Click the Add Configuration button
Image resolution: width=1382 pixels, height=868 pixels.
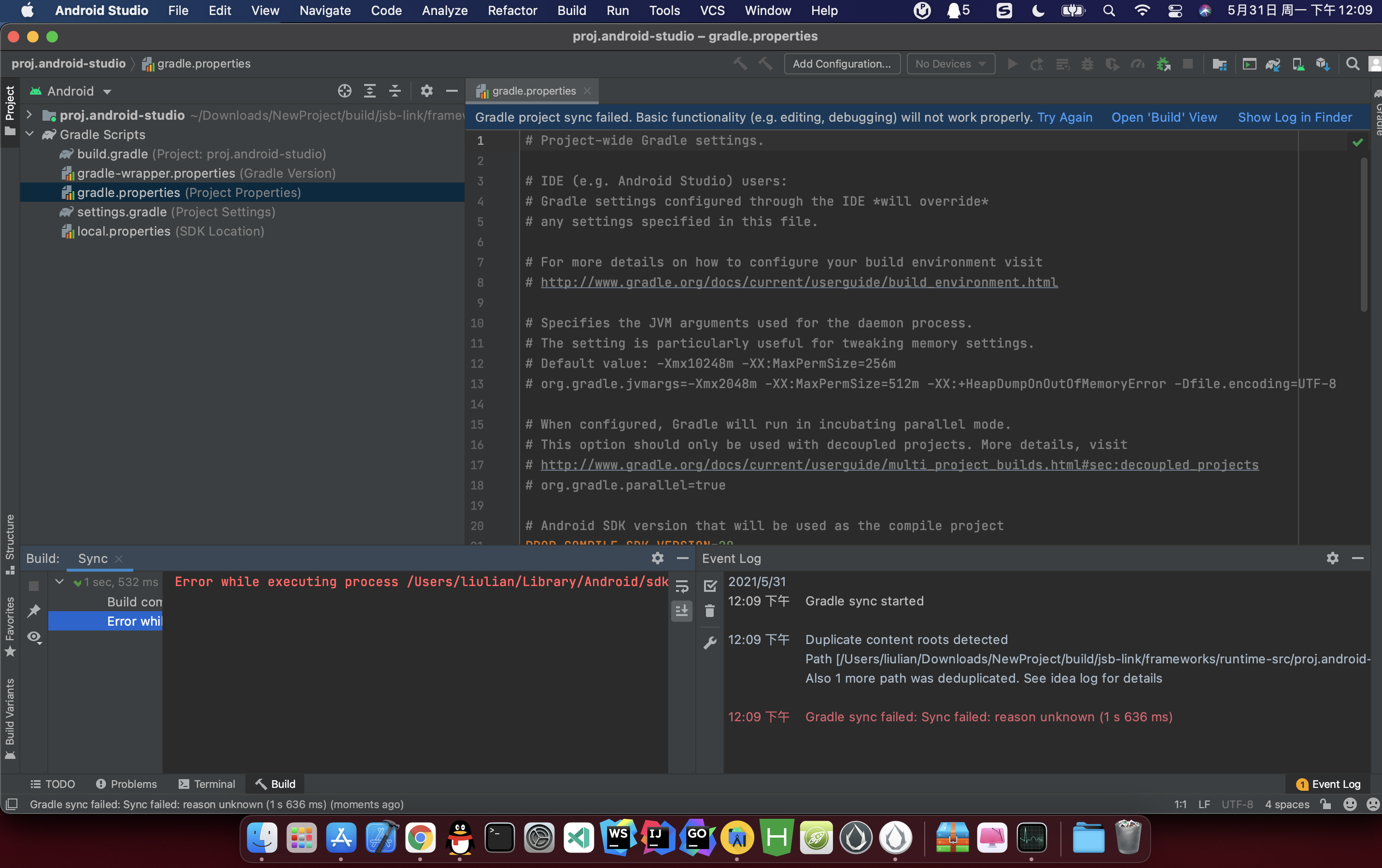pyautogui.click(x=841, y=64)
